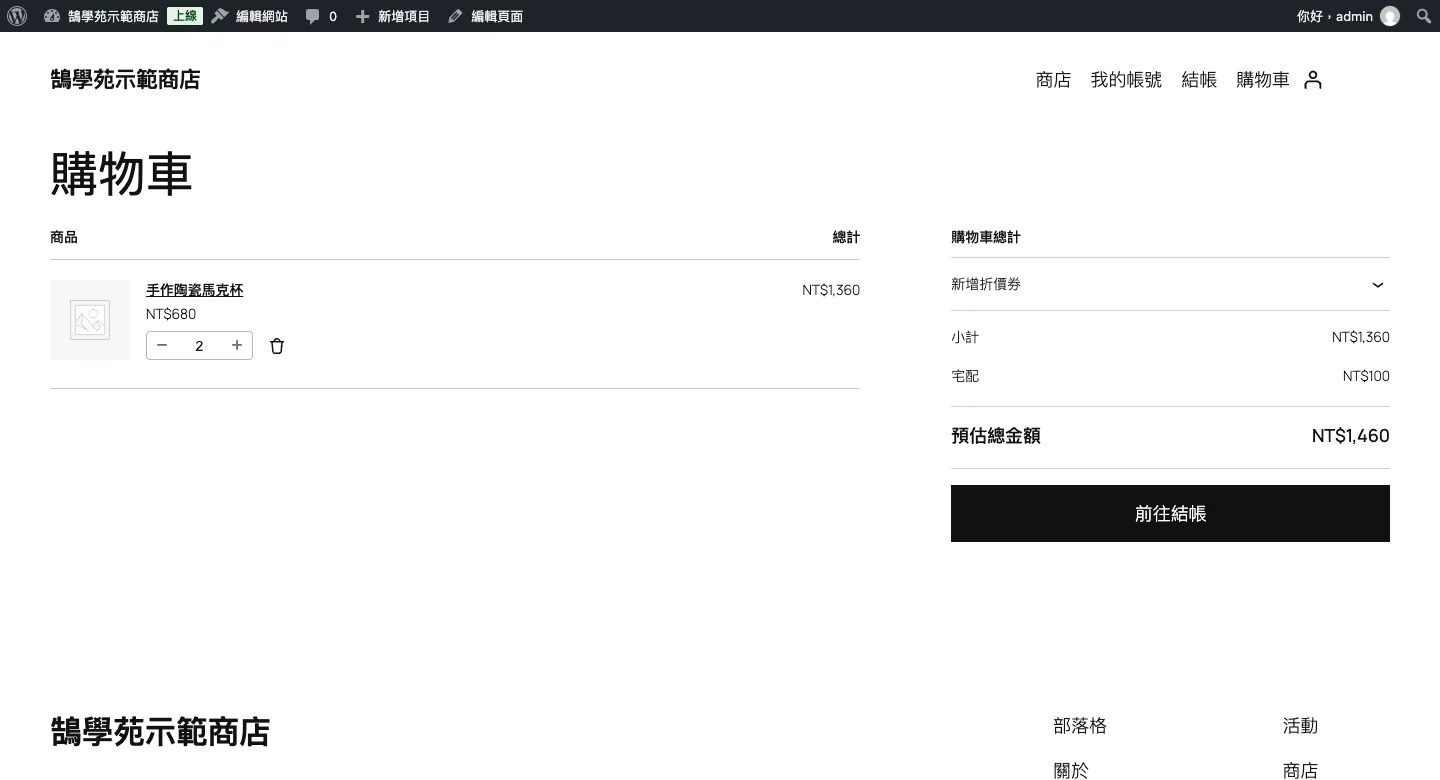
Task: Remove item with trash icon
Action: point(277,346)
